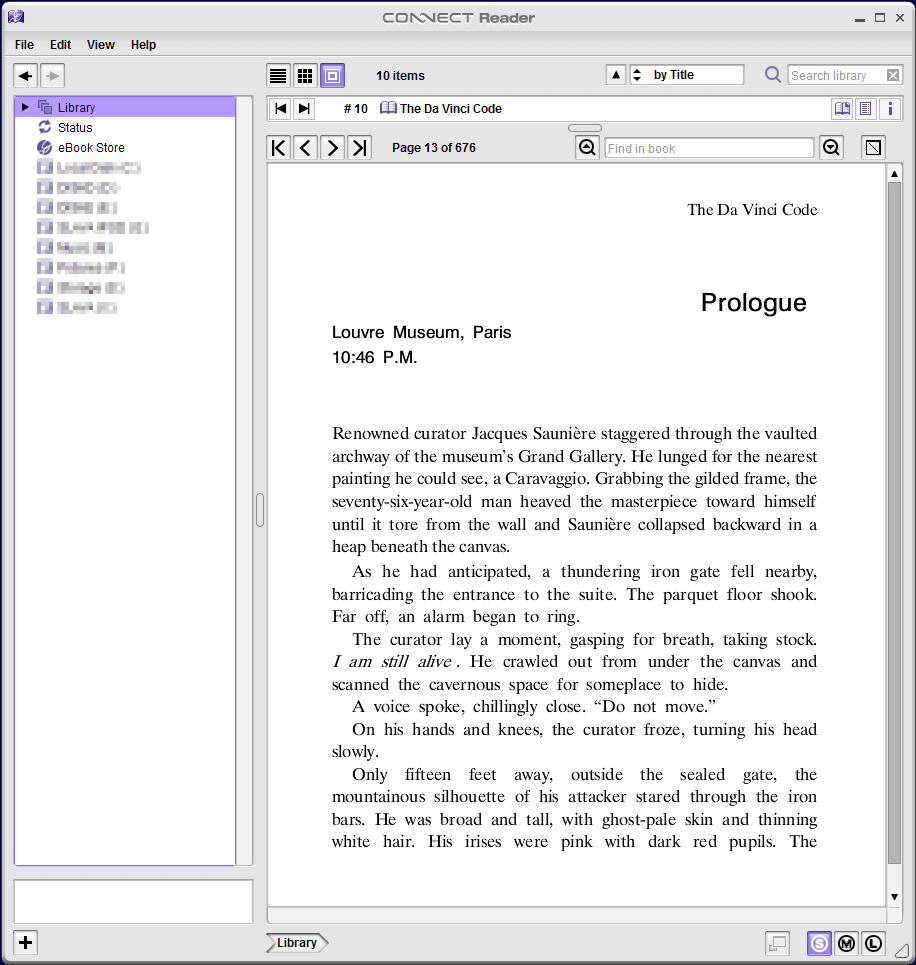Image resolution: width=916 pixels, height=965 pixels.
Task: Go to the next page
Action: click(x=332, y=148)
